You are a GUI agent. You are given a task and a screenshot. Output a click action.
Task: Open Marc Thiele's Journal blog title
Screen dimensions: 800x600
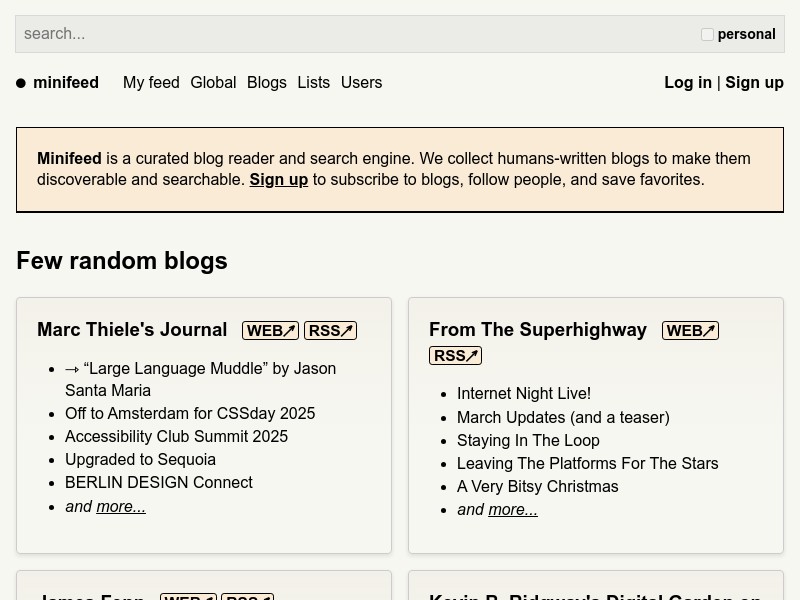click(x=132, y=330)
